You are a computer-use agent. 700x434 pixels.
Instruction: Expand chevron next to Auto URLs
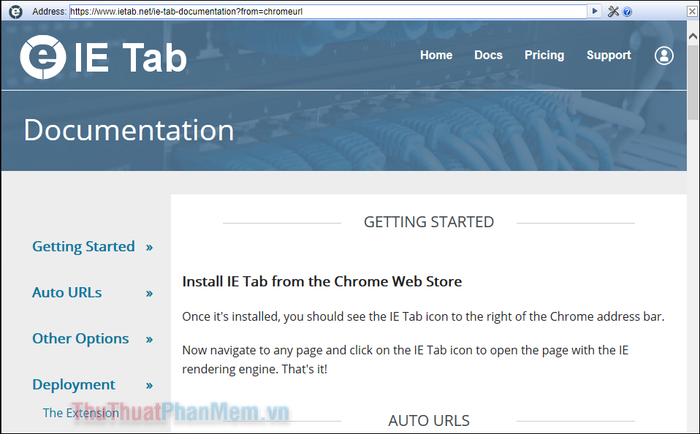(x=149, y=293)
